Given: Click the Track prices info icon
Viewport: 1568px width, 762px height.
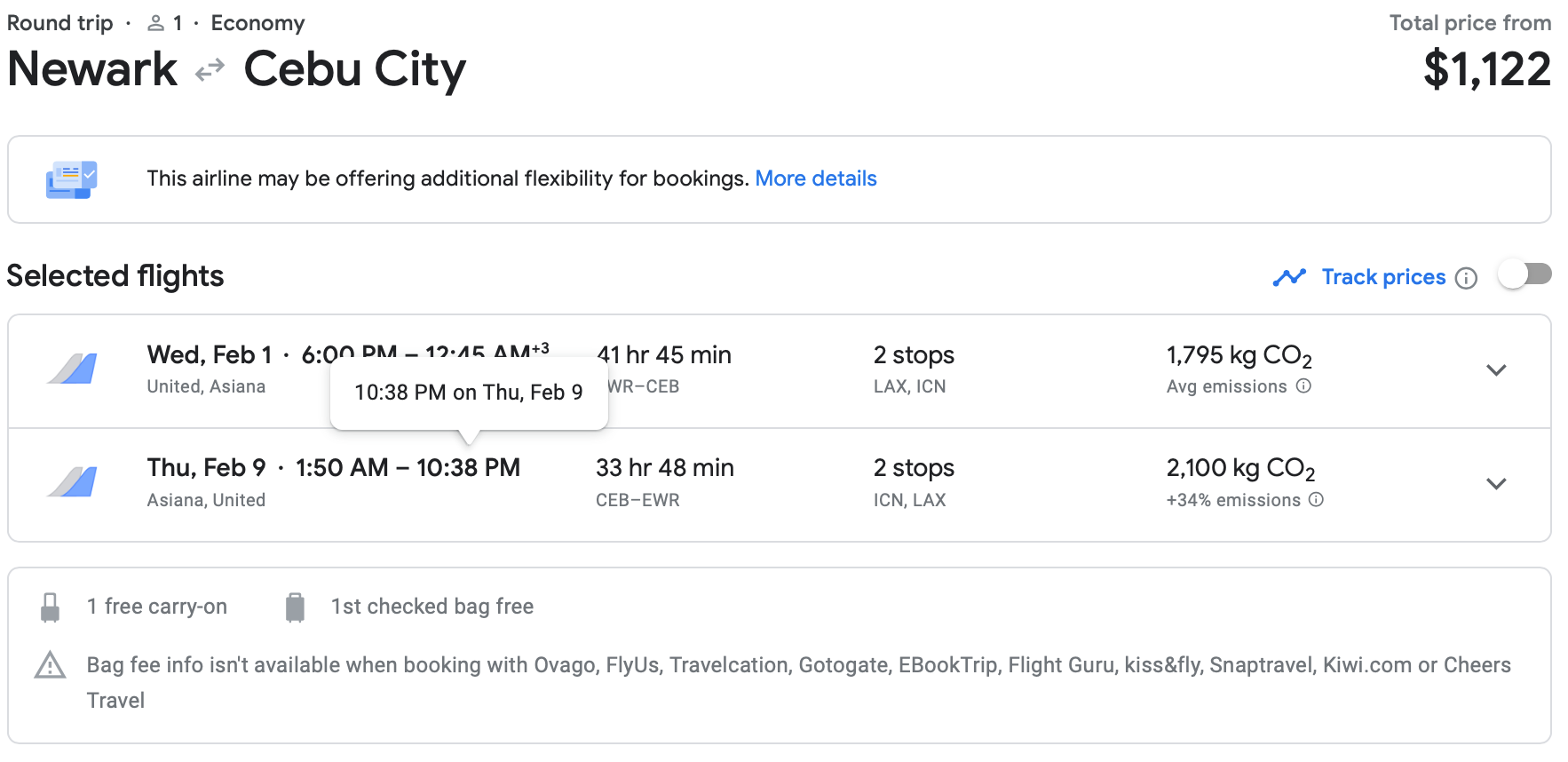Looking at the screenshot, I should coord(1467,278).
